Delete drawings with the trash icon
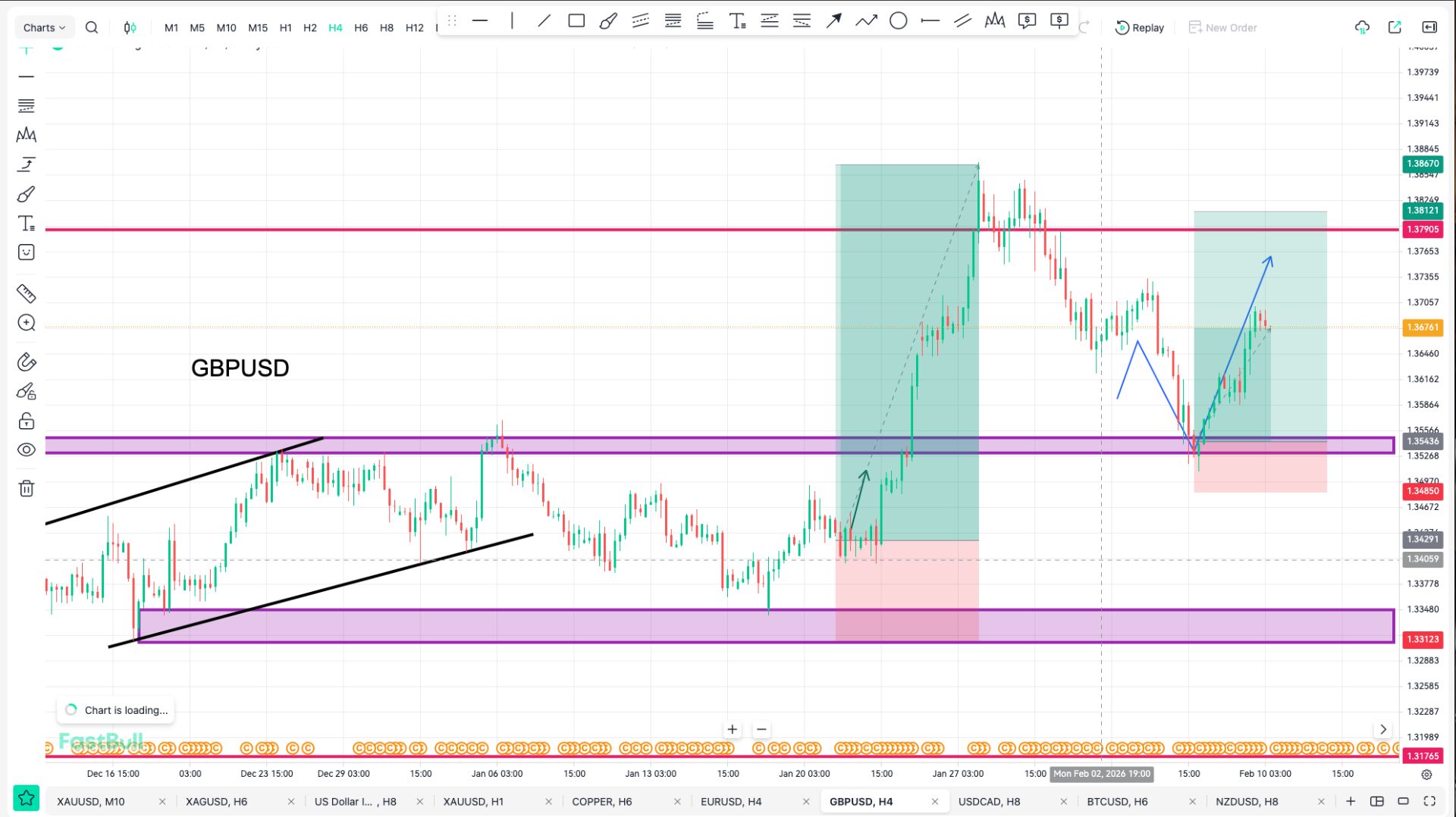 point(27,489)
